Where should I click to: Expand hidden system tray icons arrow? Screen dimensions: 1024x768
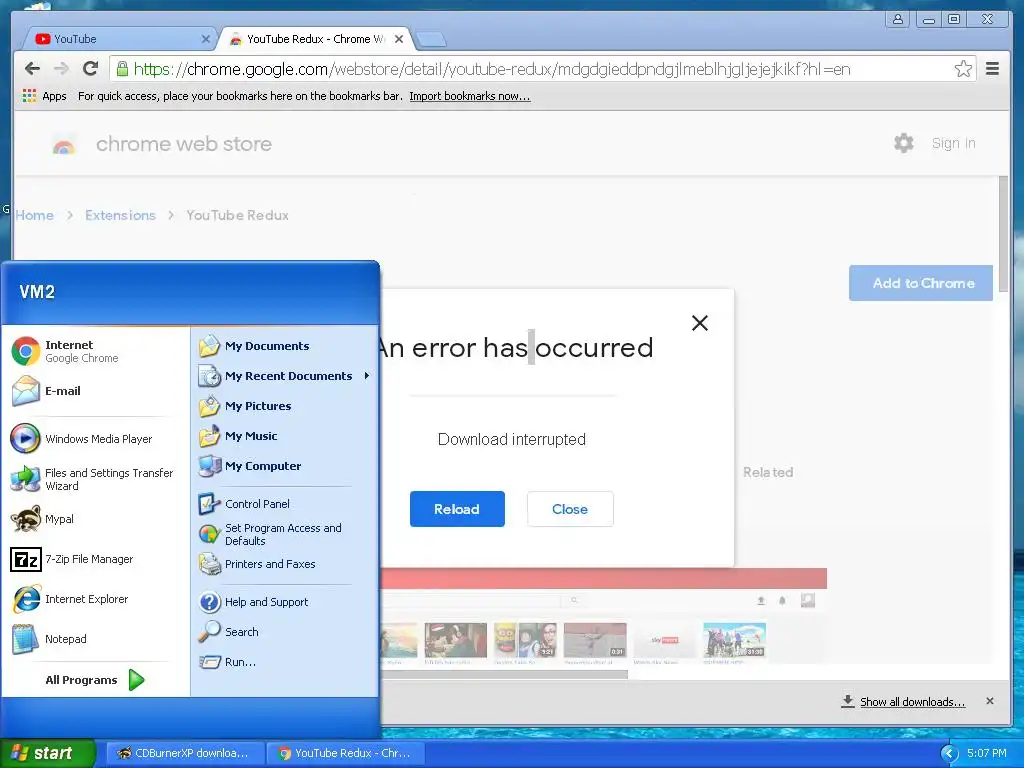click(949, 754)
